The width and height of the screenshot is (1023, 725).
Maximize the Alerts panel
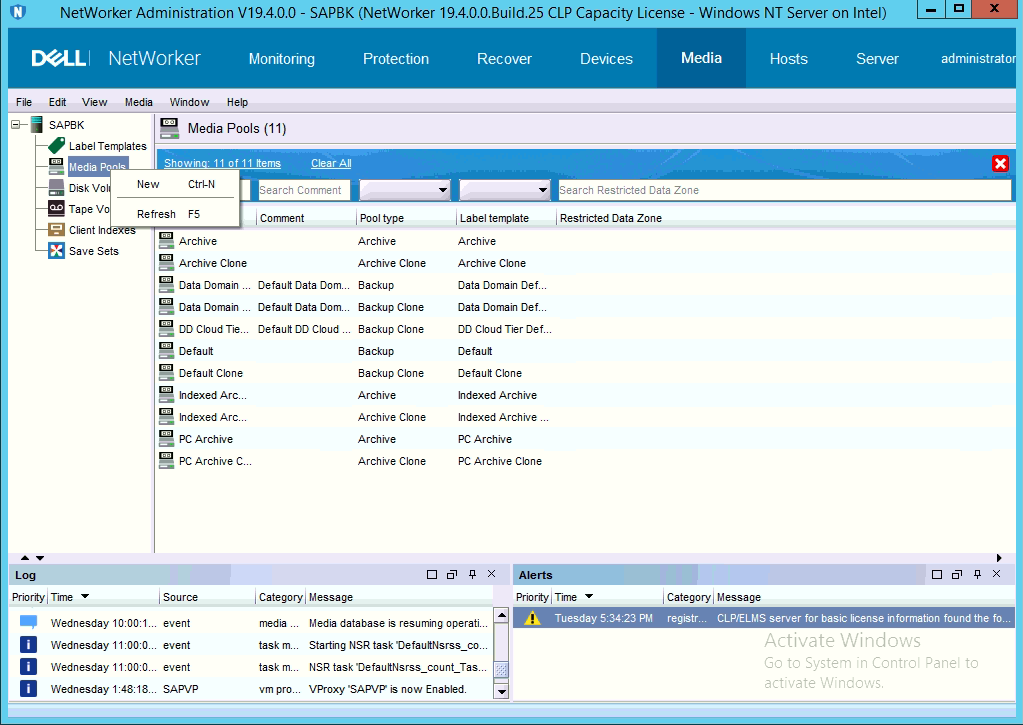pyautogui.click(x=937, y=575)
